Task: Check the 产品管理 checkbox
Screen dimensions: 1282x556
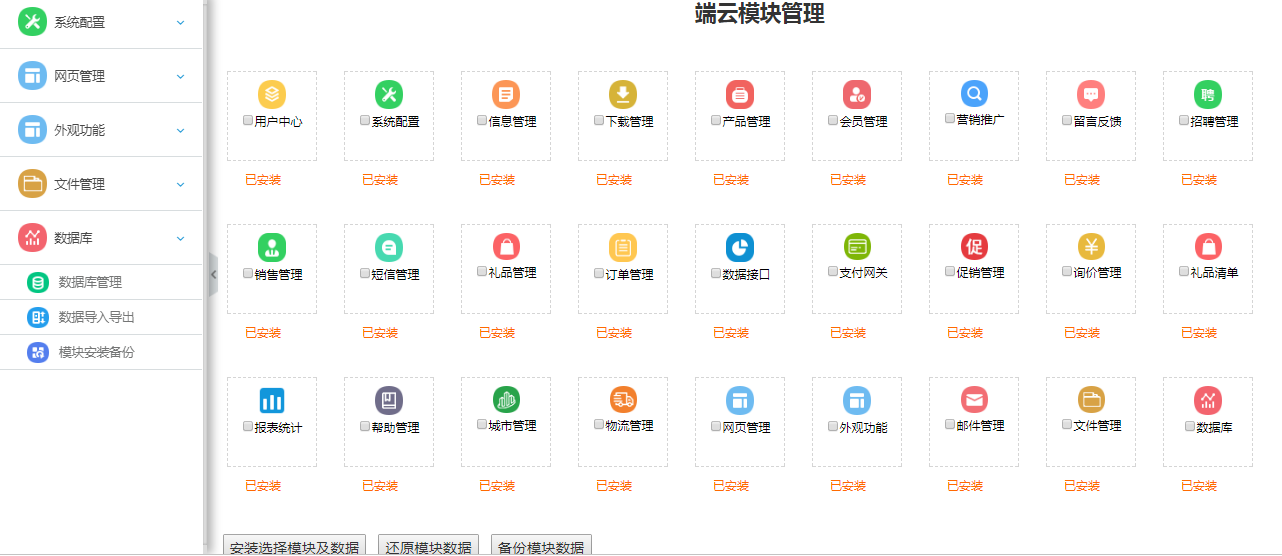Action: coord(716,120)
